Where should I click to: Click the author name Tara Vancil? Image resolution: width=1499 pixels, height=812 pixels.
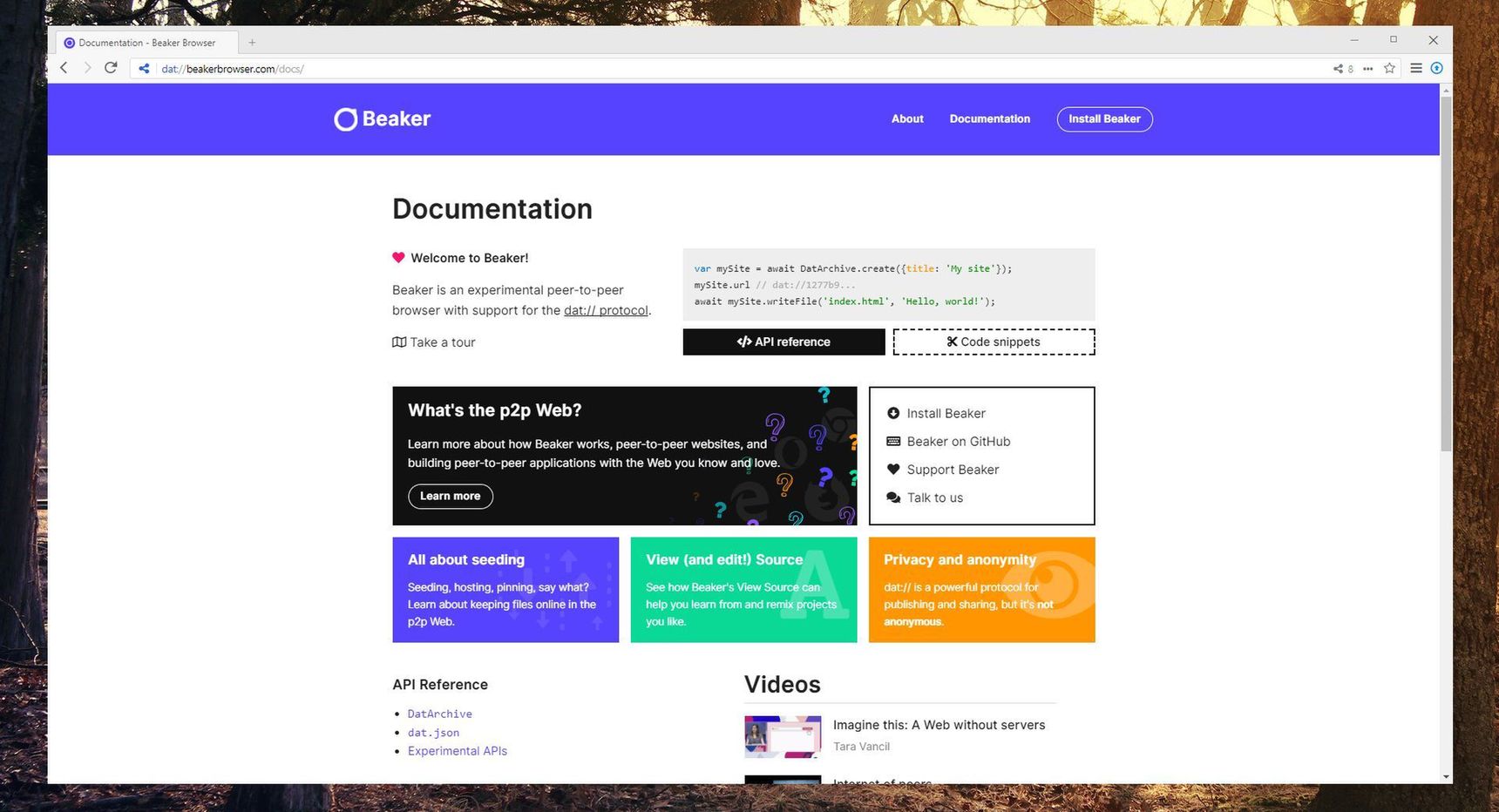pos(861,747)
